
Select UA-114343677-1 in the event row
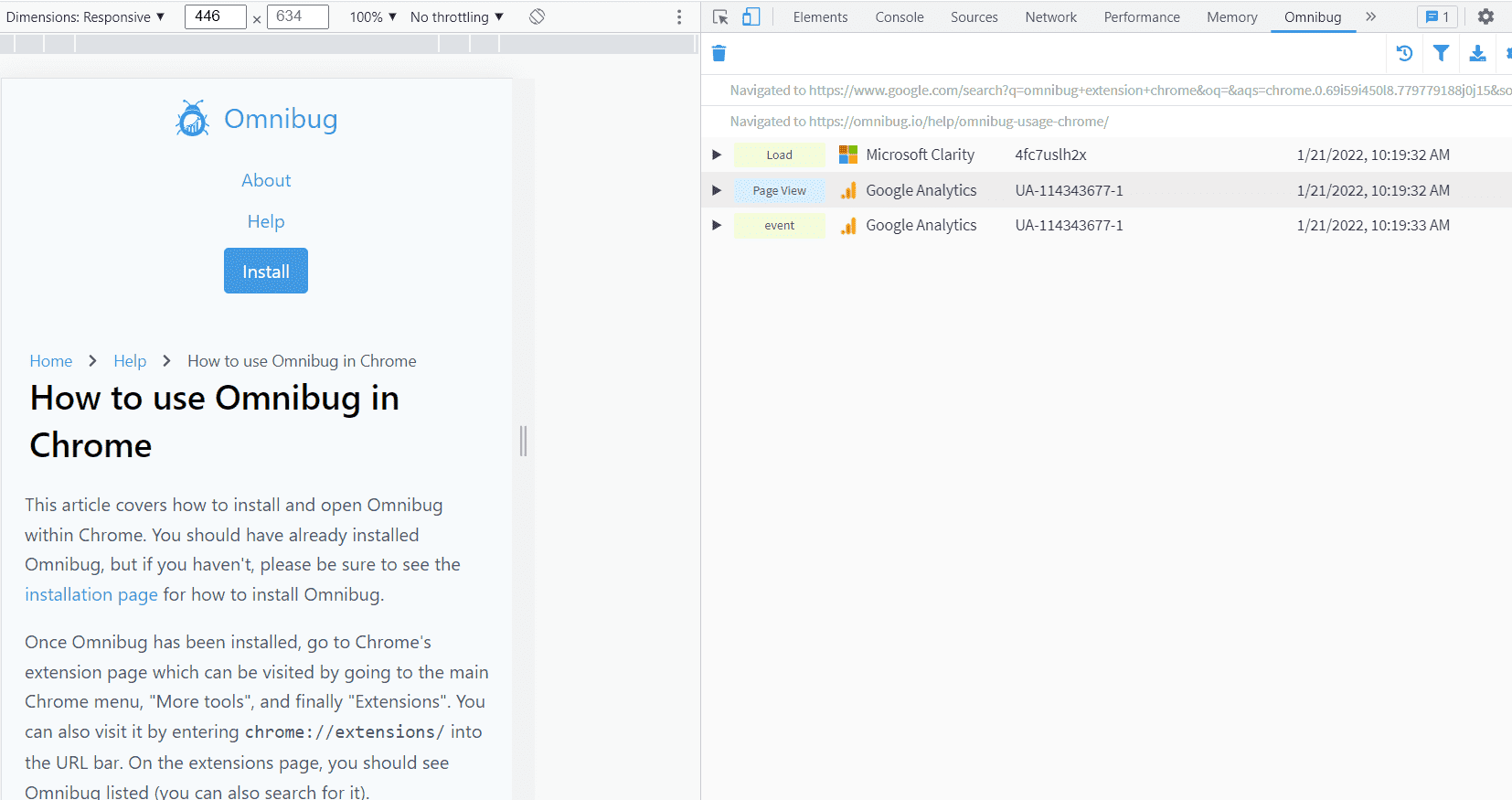tap(1070, 225)
